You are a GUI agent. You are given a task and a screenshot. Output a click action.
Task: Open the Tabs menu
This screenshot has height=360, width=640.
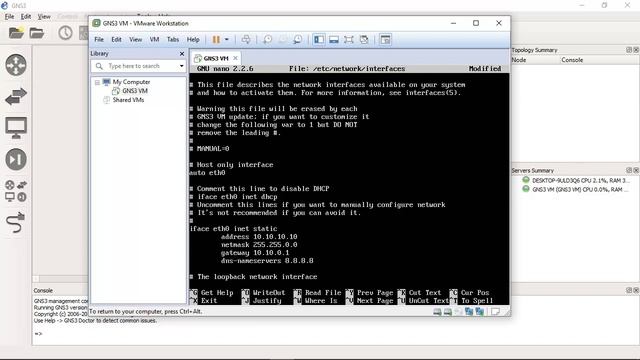(173, 40)
